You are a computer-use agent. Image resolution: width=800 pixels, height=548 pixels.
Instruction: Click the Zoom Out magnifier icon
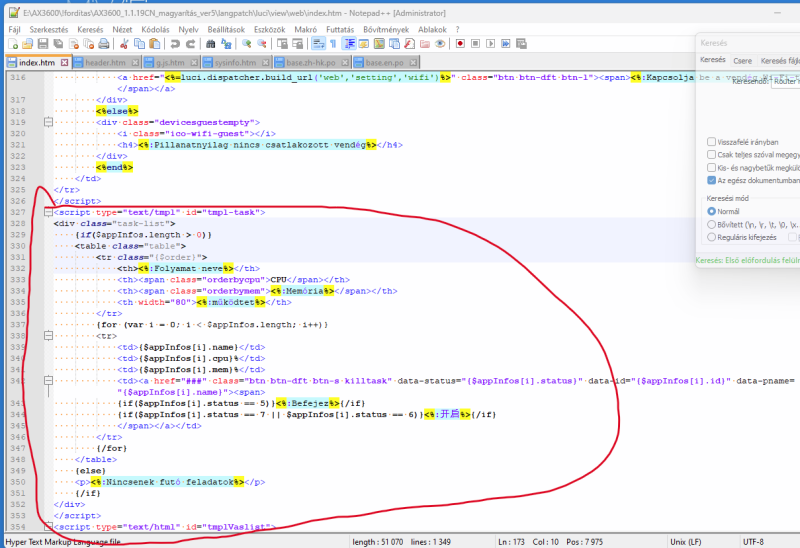pyautogui.click(x=262, y=44)
